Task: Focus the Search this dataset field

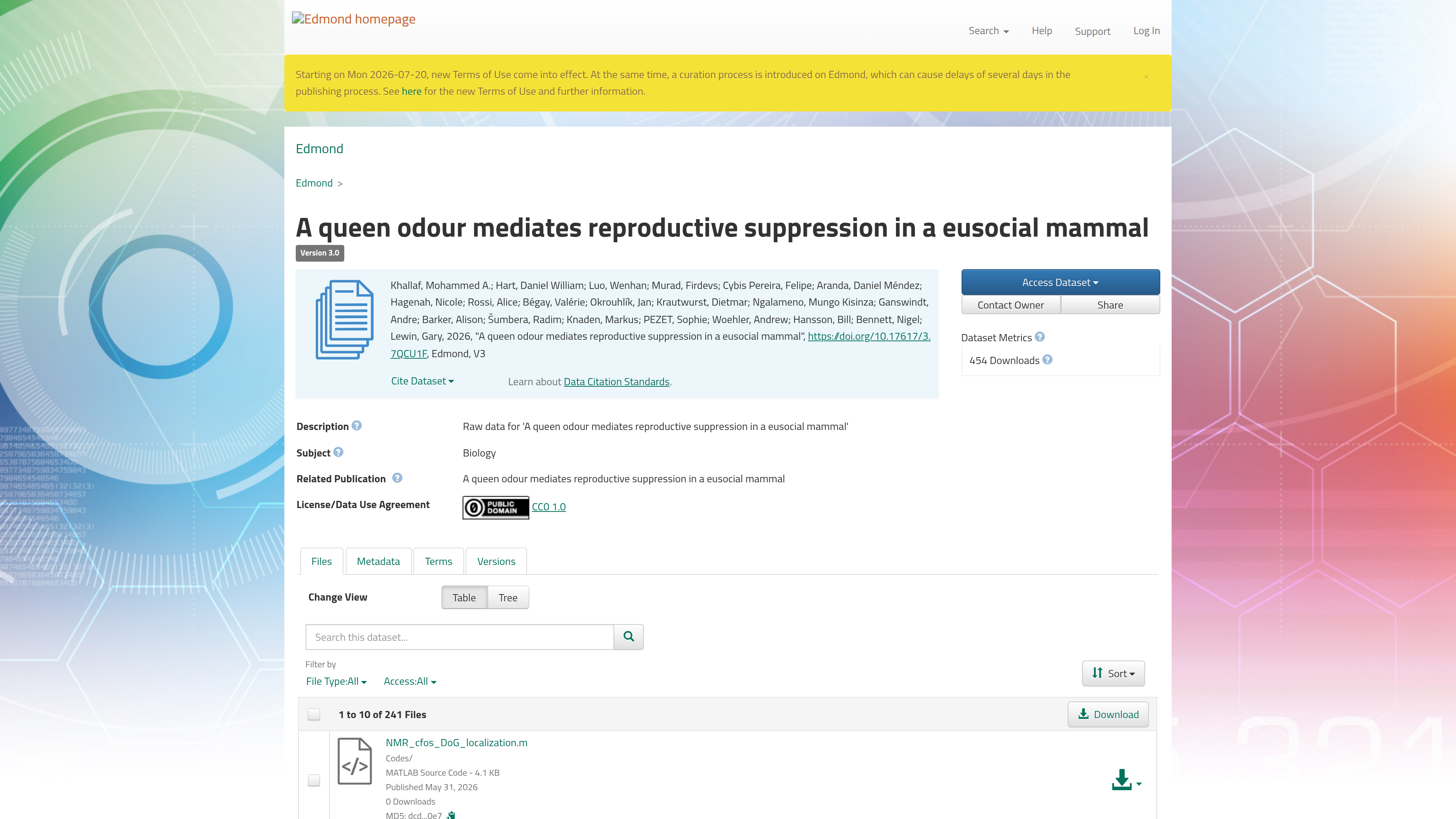Action: click(x=459, y=637)
